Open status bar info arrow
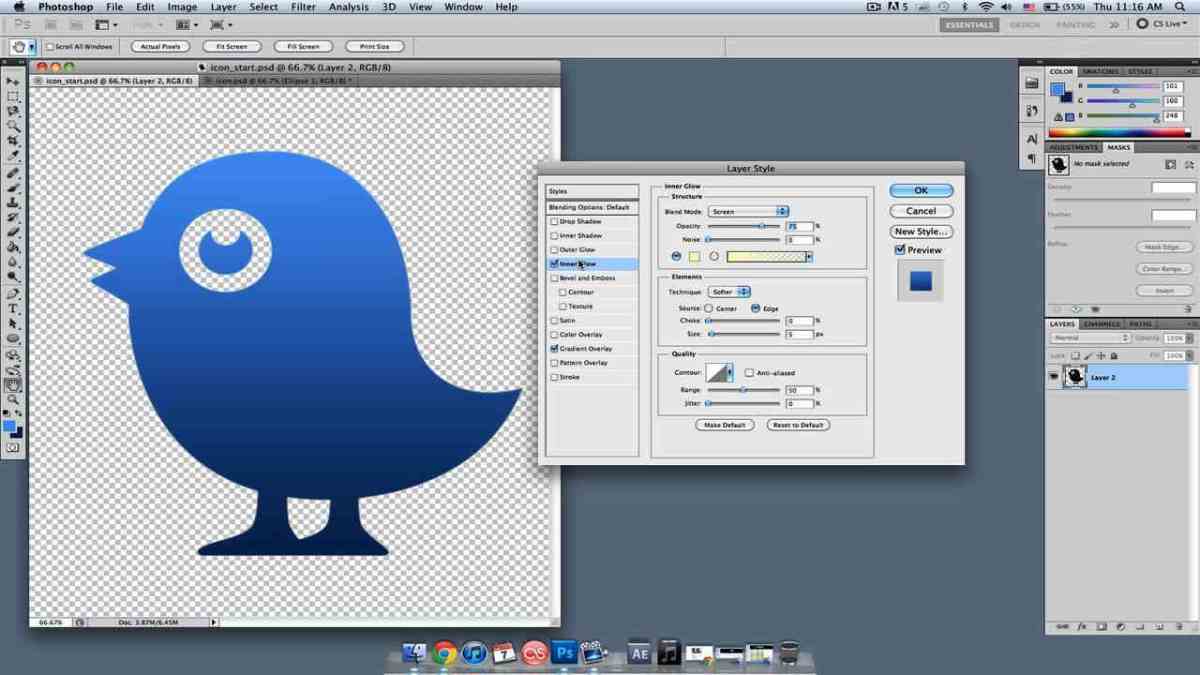 point(213,622)
